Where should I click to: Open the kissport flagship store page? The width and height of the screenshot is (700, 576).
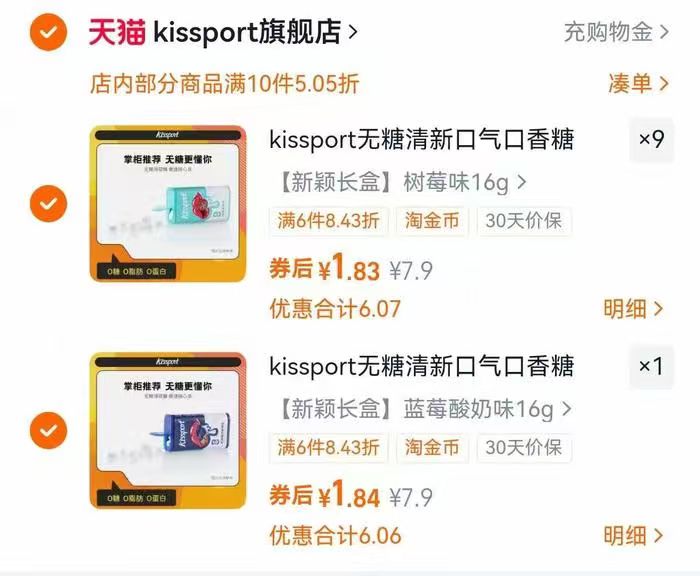tap(247, 32)
